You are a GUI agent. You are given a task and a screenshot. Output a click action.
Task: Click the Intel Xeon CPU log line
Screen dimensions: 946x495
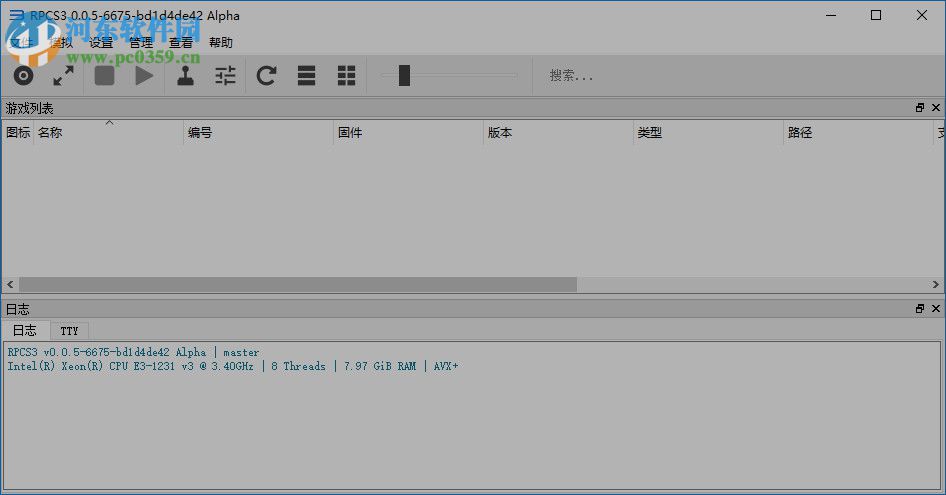233,366
